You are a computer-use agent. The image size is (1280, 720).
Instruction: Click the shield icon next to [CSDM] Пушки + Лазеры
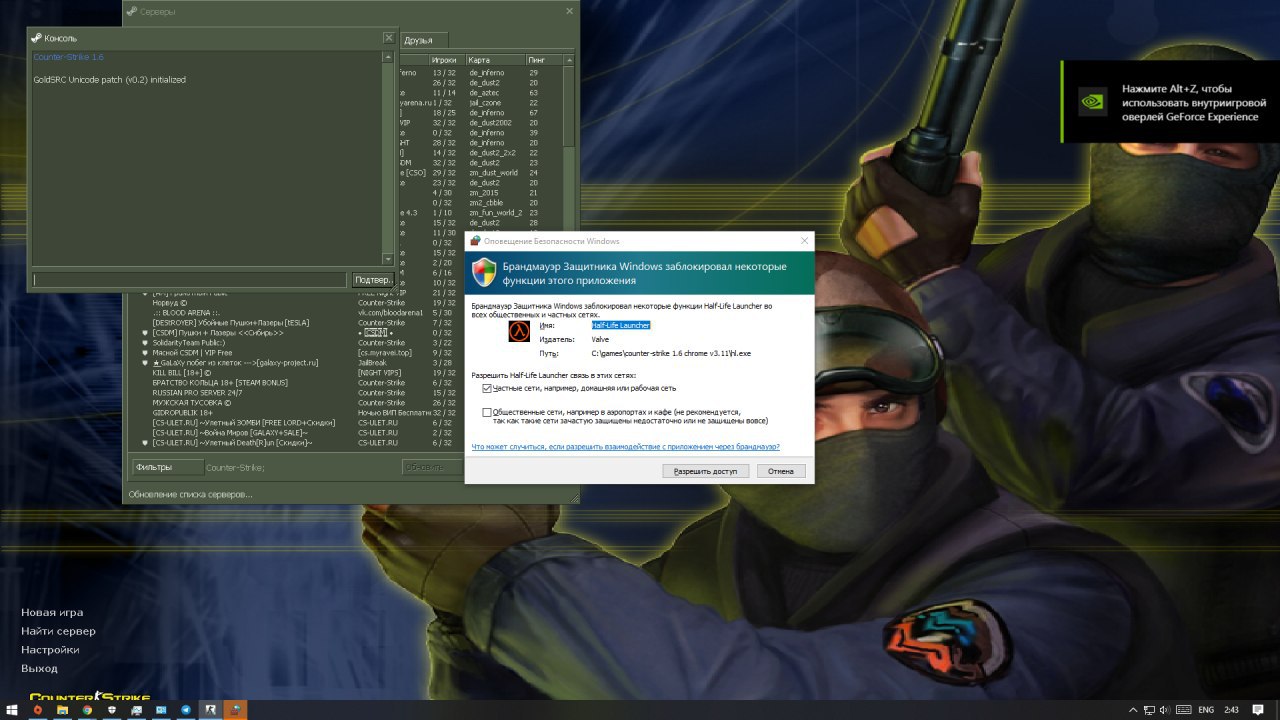pos(145,333)
